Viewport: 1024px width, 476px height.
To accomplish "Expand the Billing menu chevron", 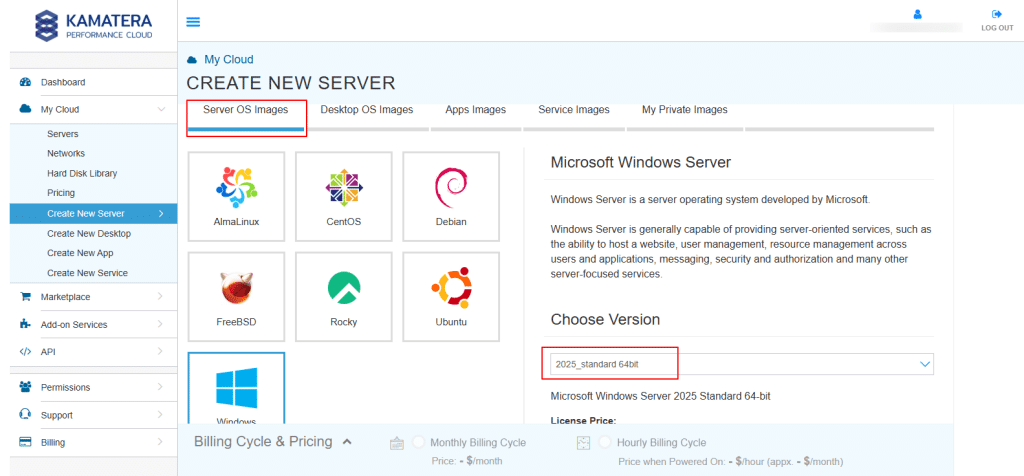I will tap(161, 442).
